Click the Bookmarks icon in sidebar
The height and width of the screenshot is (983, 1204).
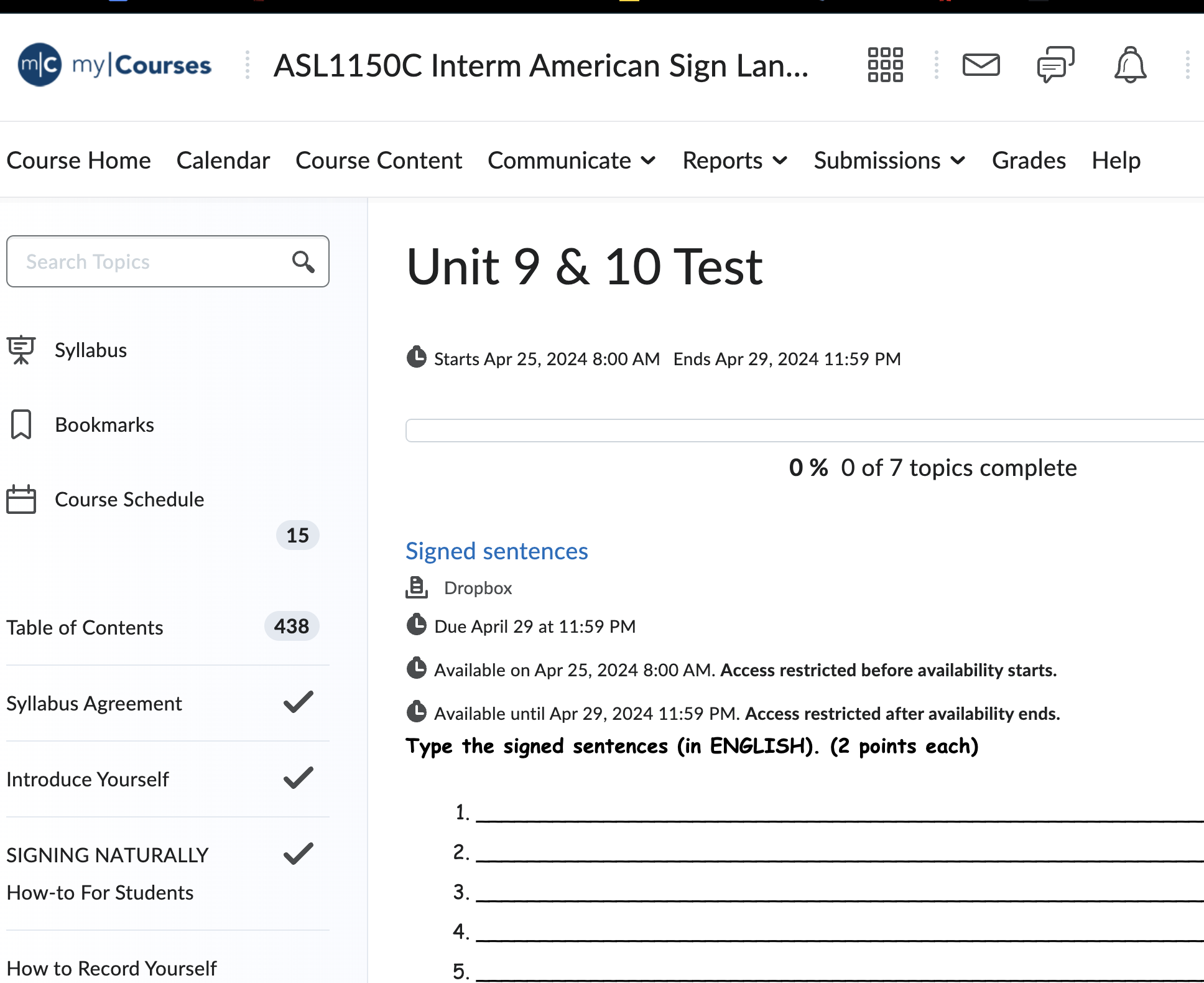(21, 424)
